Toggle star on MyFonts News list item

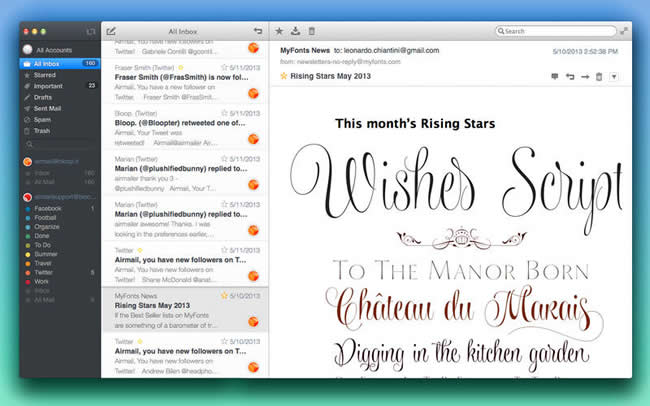click(224, 295)
